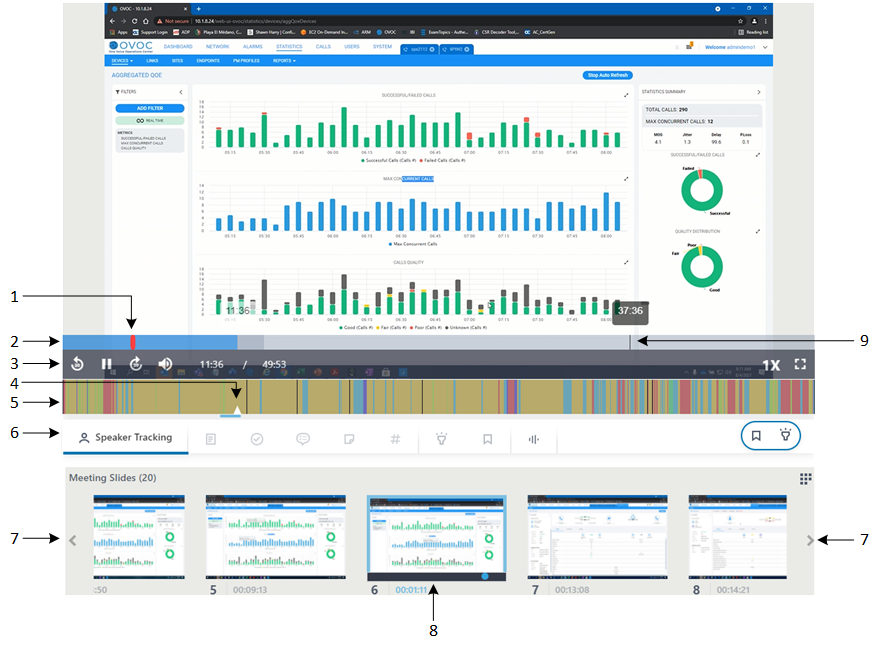Open the transcript document icon tab
This screenshot has height=651, width=879.
coord(211,438)
